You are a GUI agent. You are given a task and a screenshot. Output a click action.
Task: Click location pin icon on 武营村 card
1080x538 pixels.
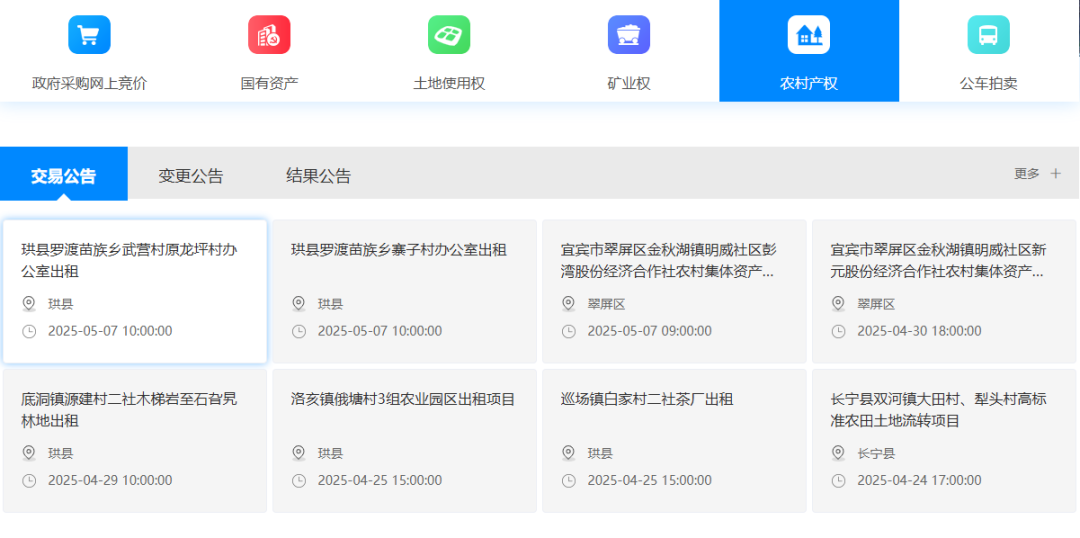pyautogui.click(x=29, y=304)
